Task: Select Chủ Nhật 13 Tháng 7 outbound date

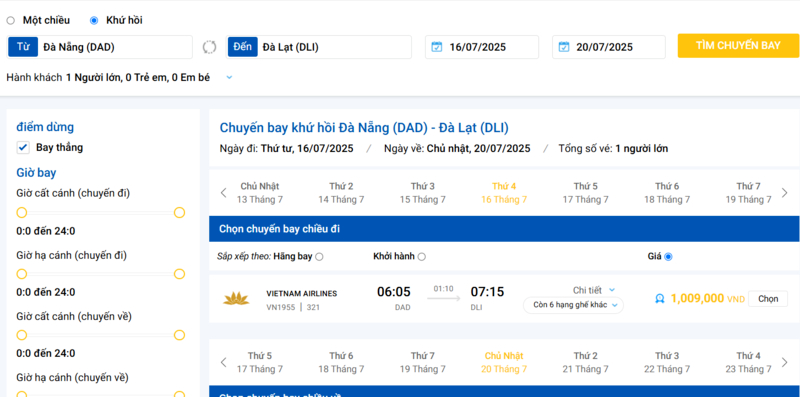Action: point(260,193)
